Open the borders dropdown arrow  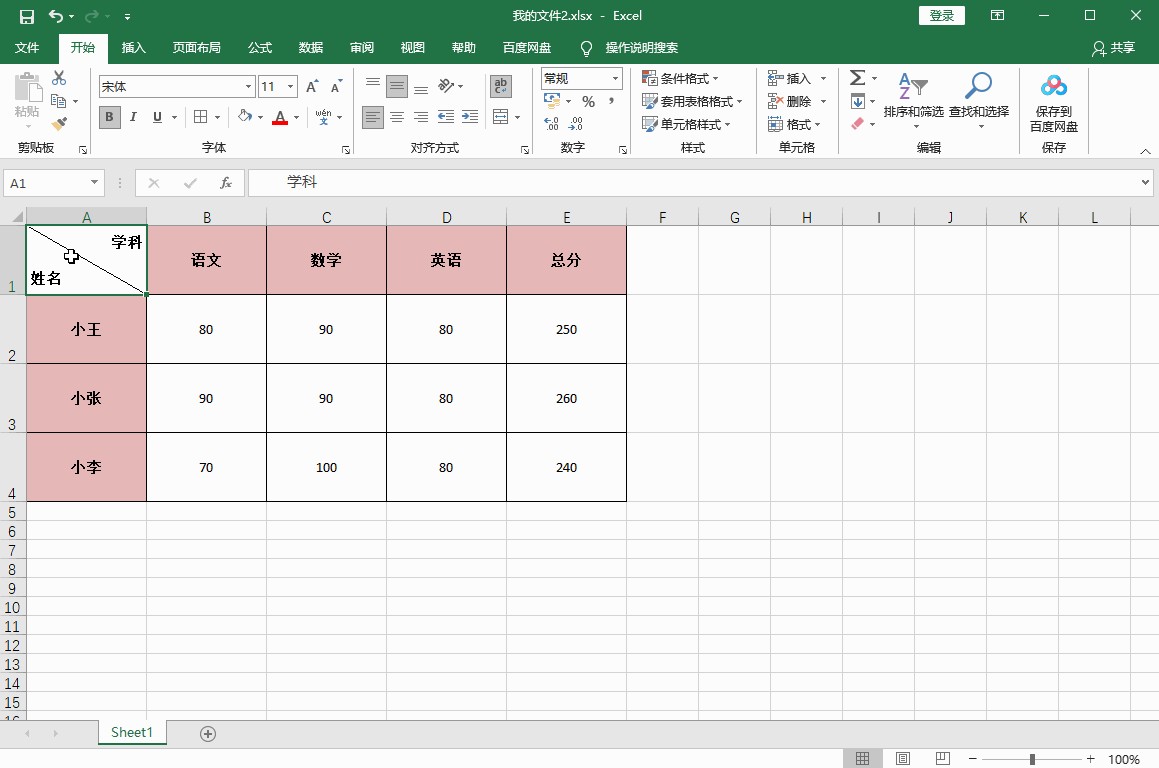click(217, 117)
